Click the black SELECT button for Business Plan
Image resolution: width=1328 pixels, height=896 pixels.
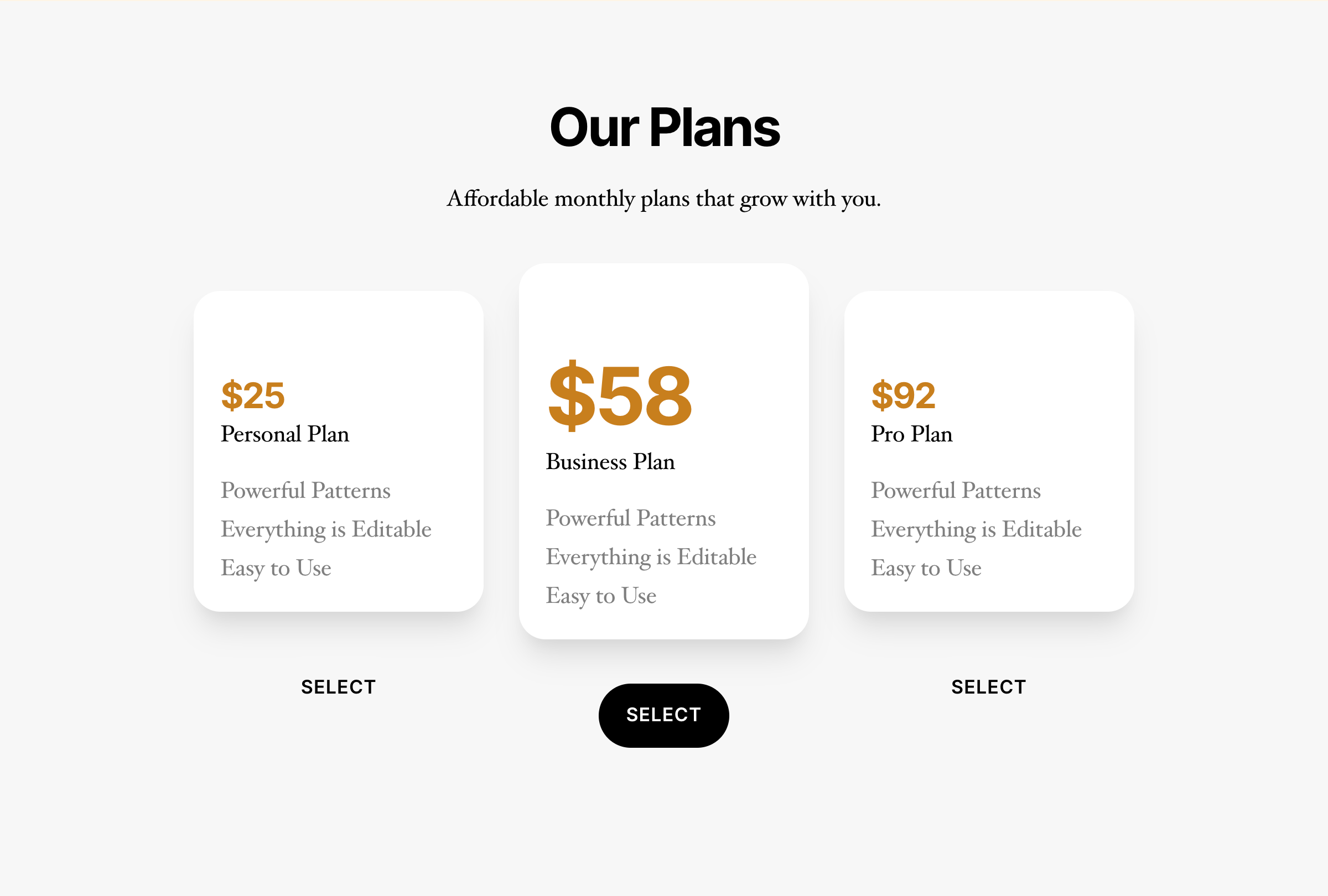(663, 715)
